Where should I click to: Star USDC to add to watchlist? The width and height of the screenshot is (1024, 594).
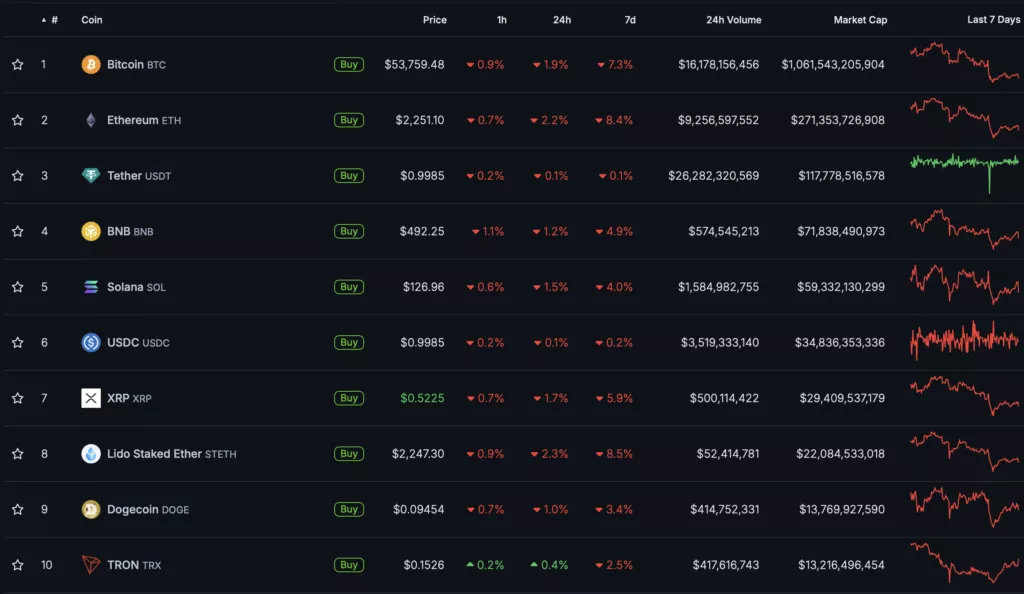tap(17, 342)
